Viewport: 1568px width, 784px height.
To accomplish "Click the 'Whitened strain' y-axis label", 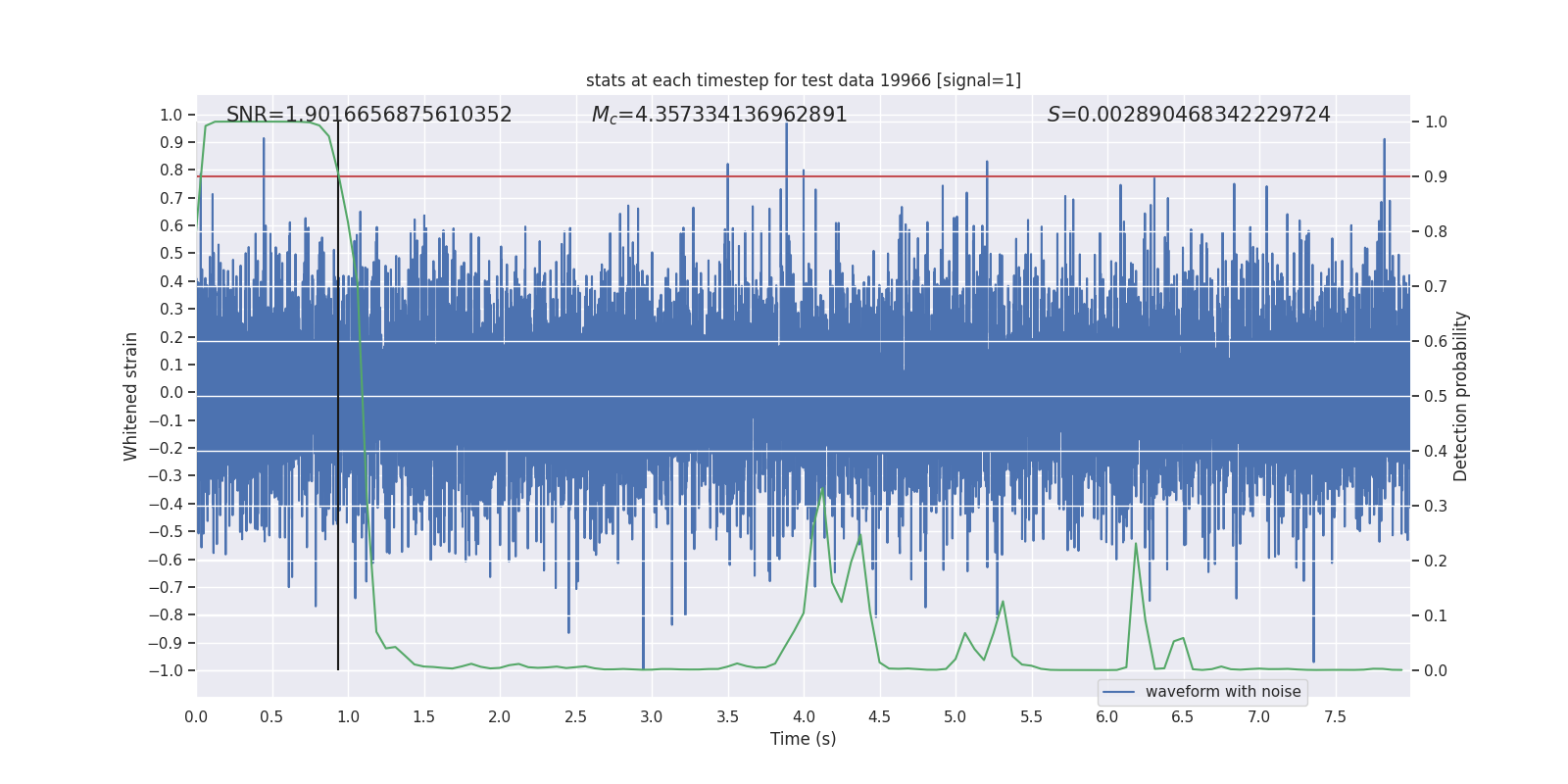I will pyautogui.click(x=130, y=396).
